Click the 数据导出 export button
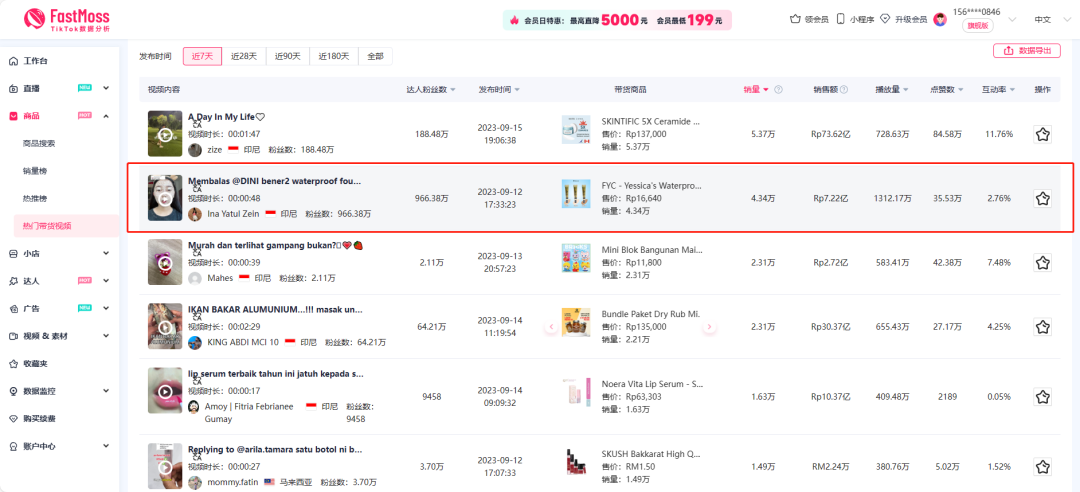 [x=1027, y=50]
